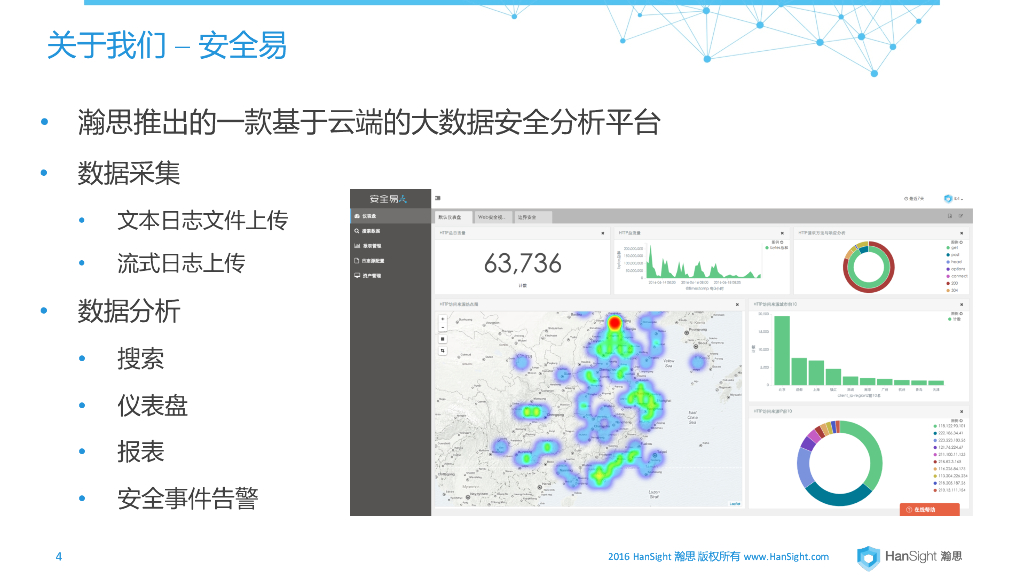The height and width of the screenshot is (577, 1024).
Task: Click the 文本日志文件上传 bullet
Action: pos(202,221)
